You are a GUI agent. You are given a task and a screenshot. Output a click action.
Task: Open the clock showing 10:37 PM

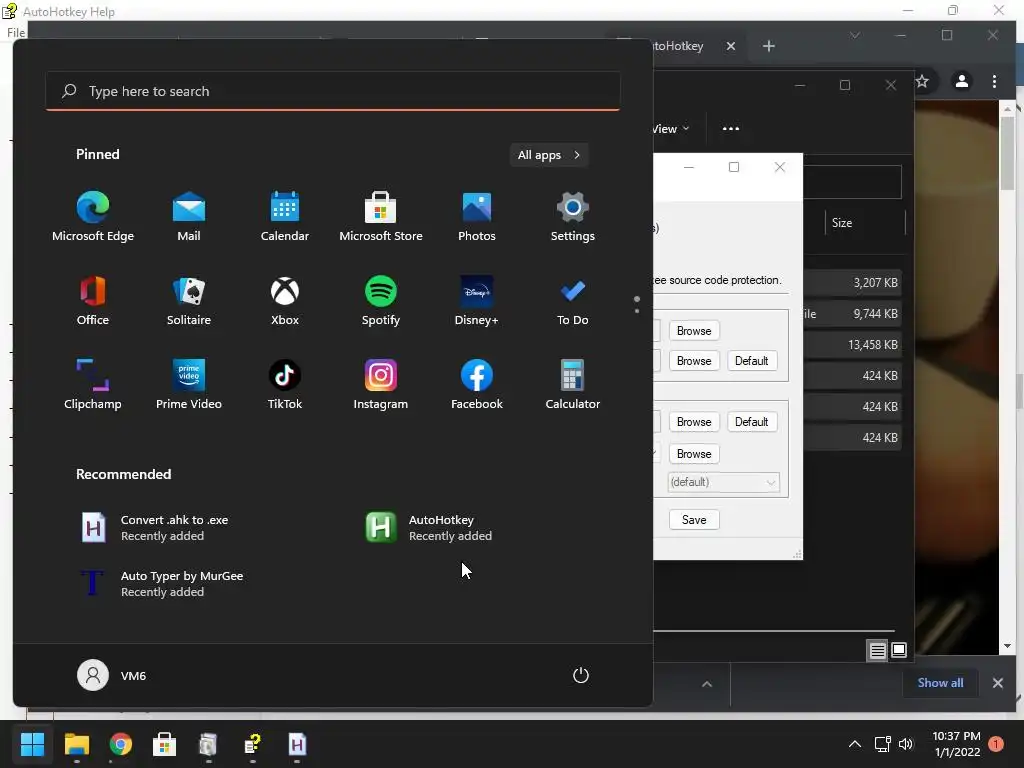(956, 744)
